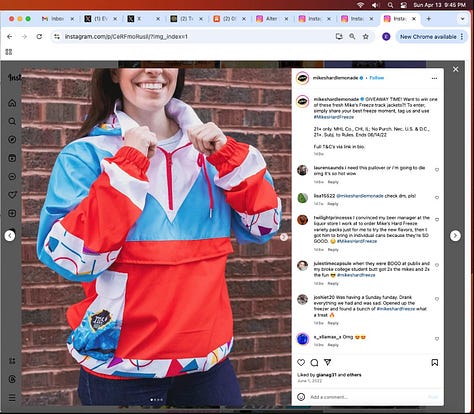Click the carousel page indicator dots
This screenshot has width=474, height=414.
coord(157,400)
